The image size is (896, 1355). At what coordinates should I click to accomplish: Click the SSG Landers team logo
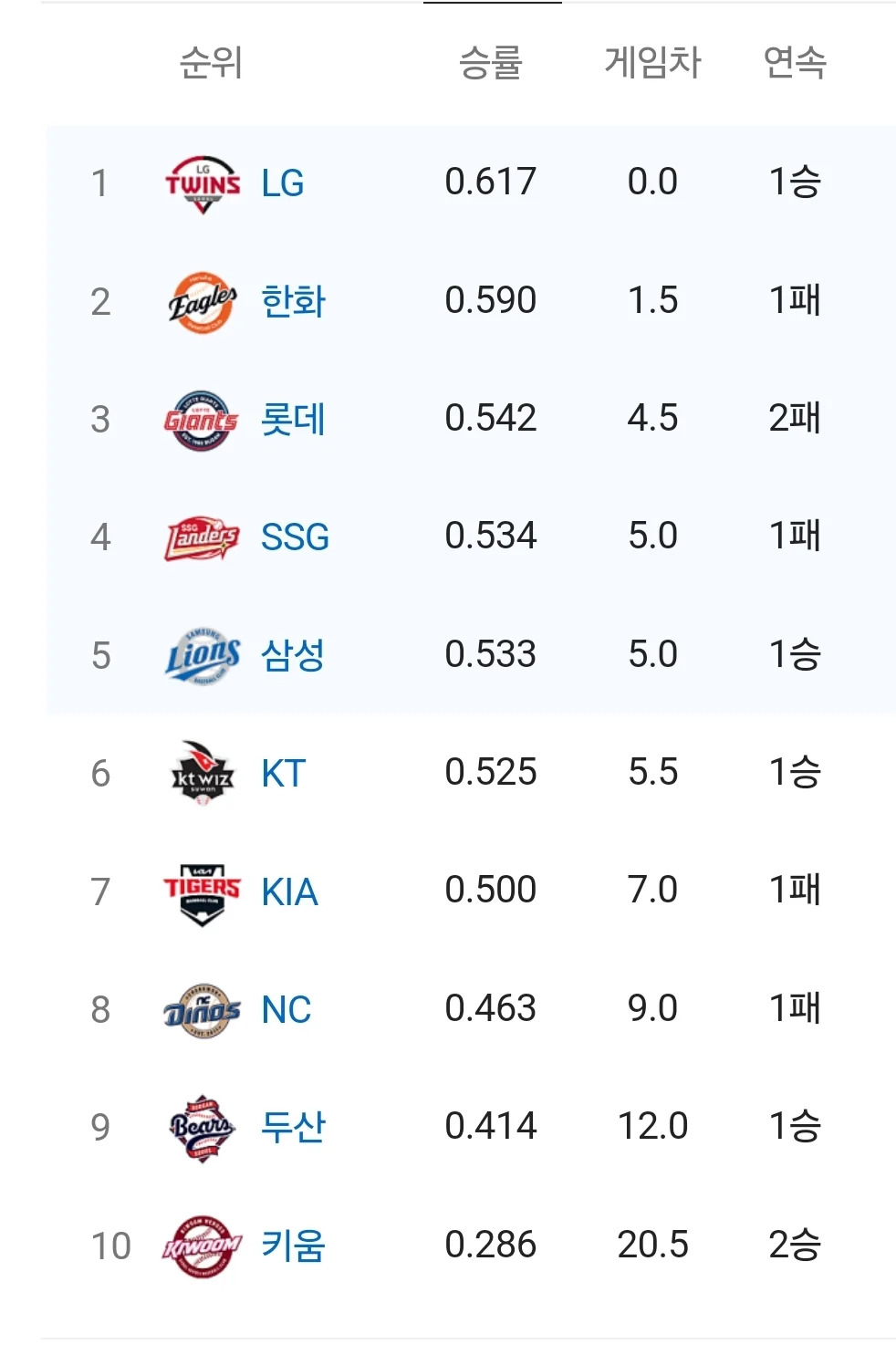point(202,537)
